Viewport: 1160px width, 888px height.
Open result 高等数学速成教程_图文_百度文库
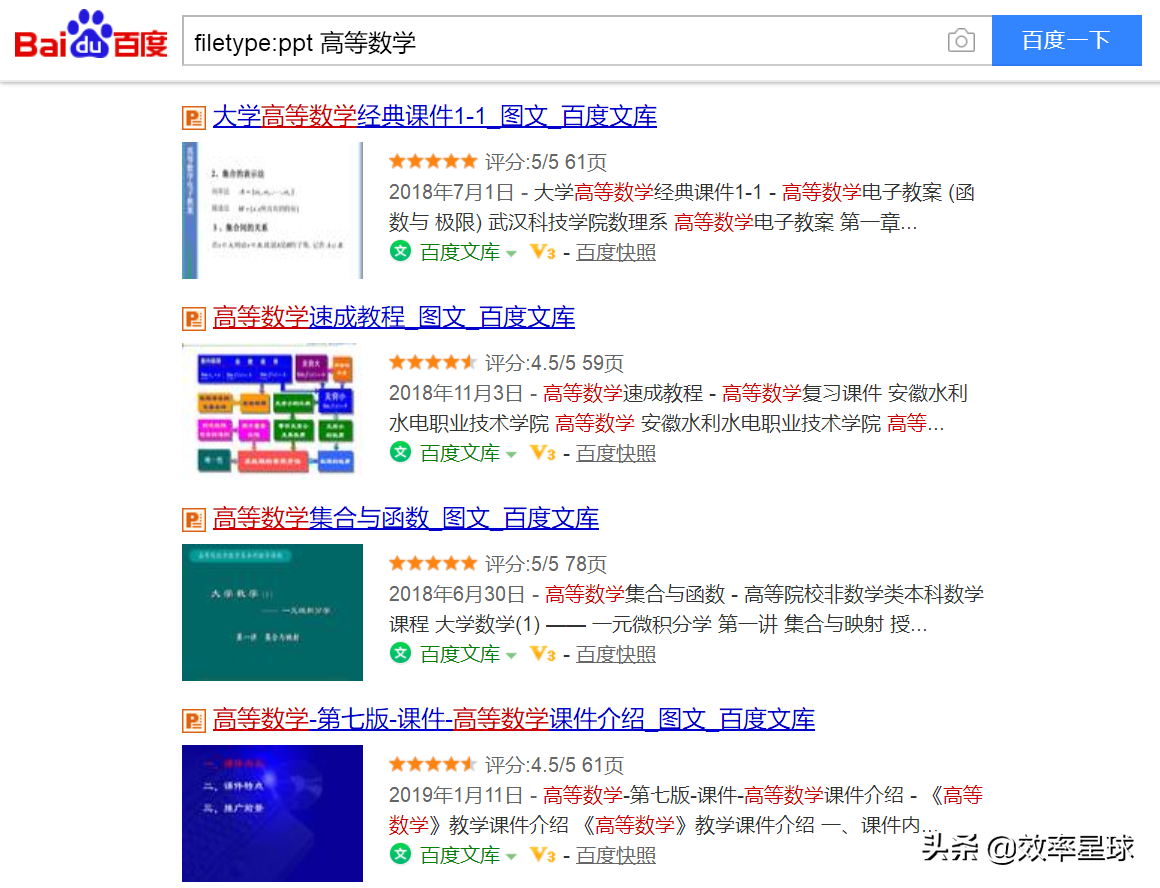(x=394, y=317)
